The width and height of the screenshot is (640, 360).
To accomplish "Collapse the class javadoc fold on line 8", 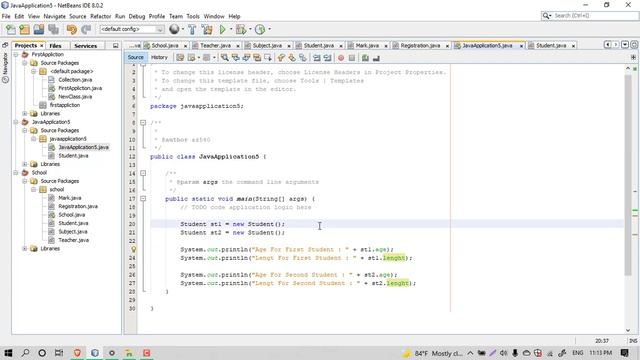I will click(143, 122).
